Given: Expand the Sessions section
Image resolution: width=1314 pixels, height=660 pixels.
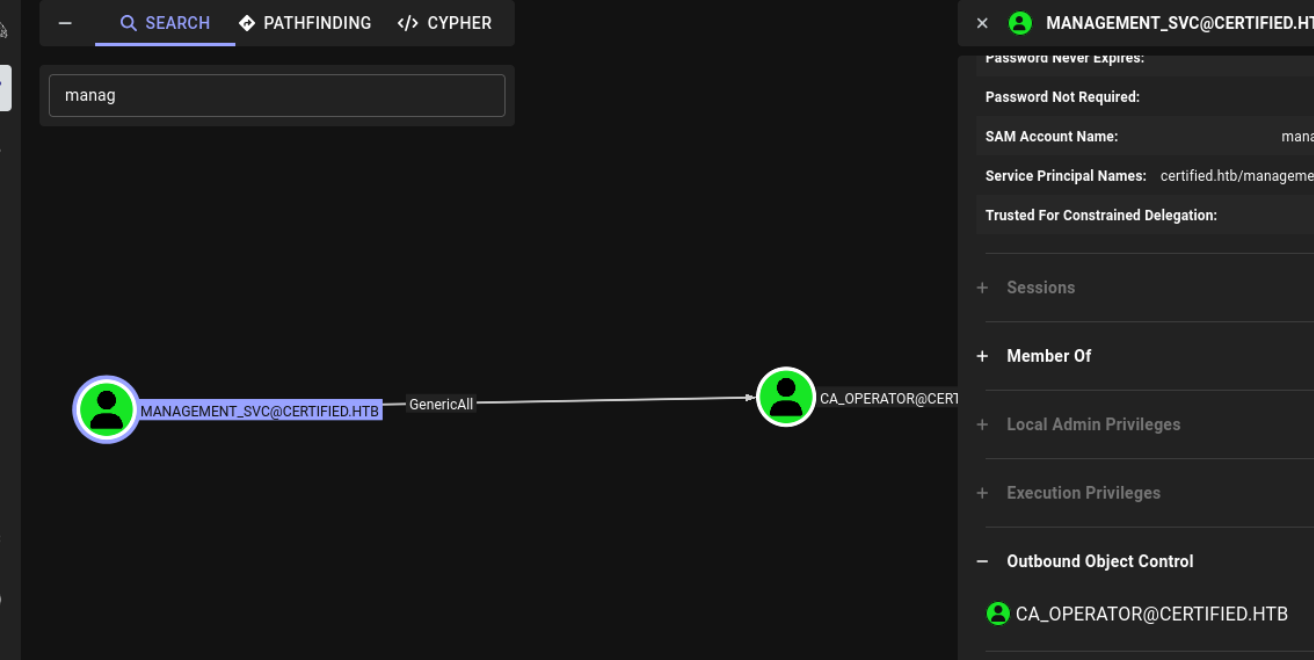Looking at the screenshot, I should pos(1040,287).
